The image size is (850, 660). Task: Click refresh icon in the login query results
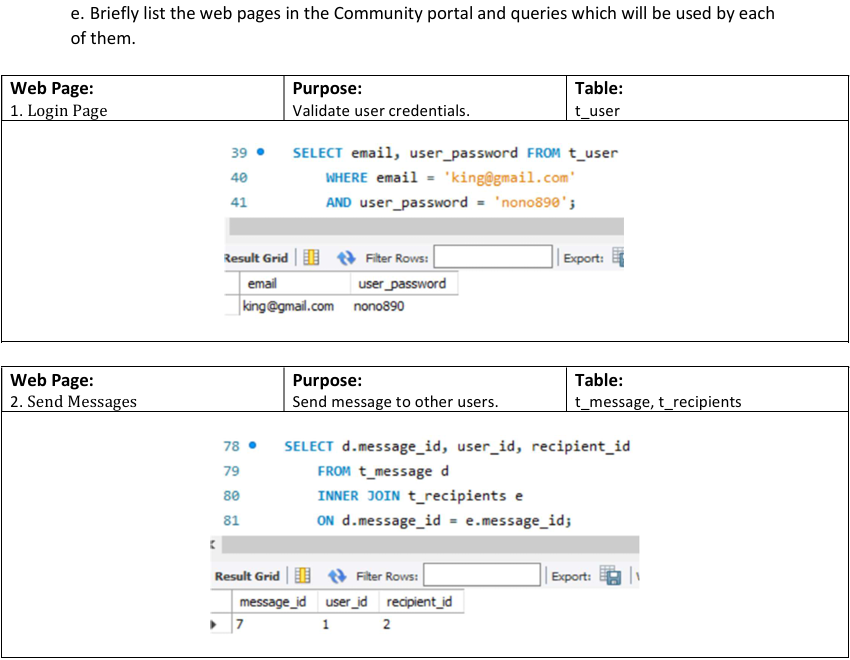click(347, 258)
